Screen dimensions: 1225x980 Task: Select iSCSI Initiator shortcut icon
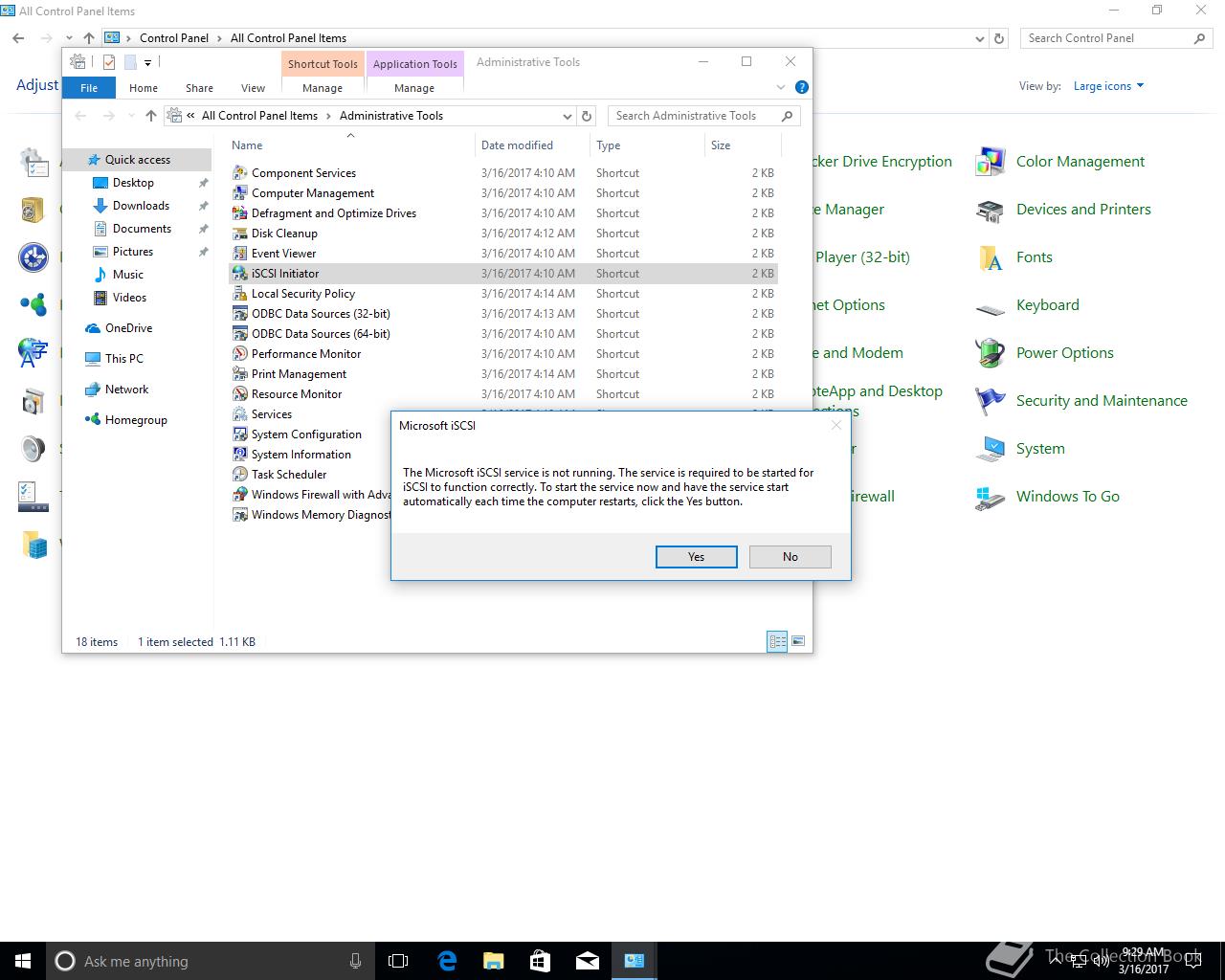(x=240, y=274)
